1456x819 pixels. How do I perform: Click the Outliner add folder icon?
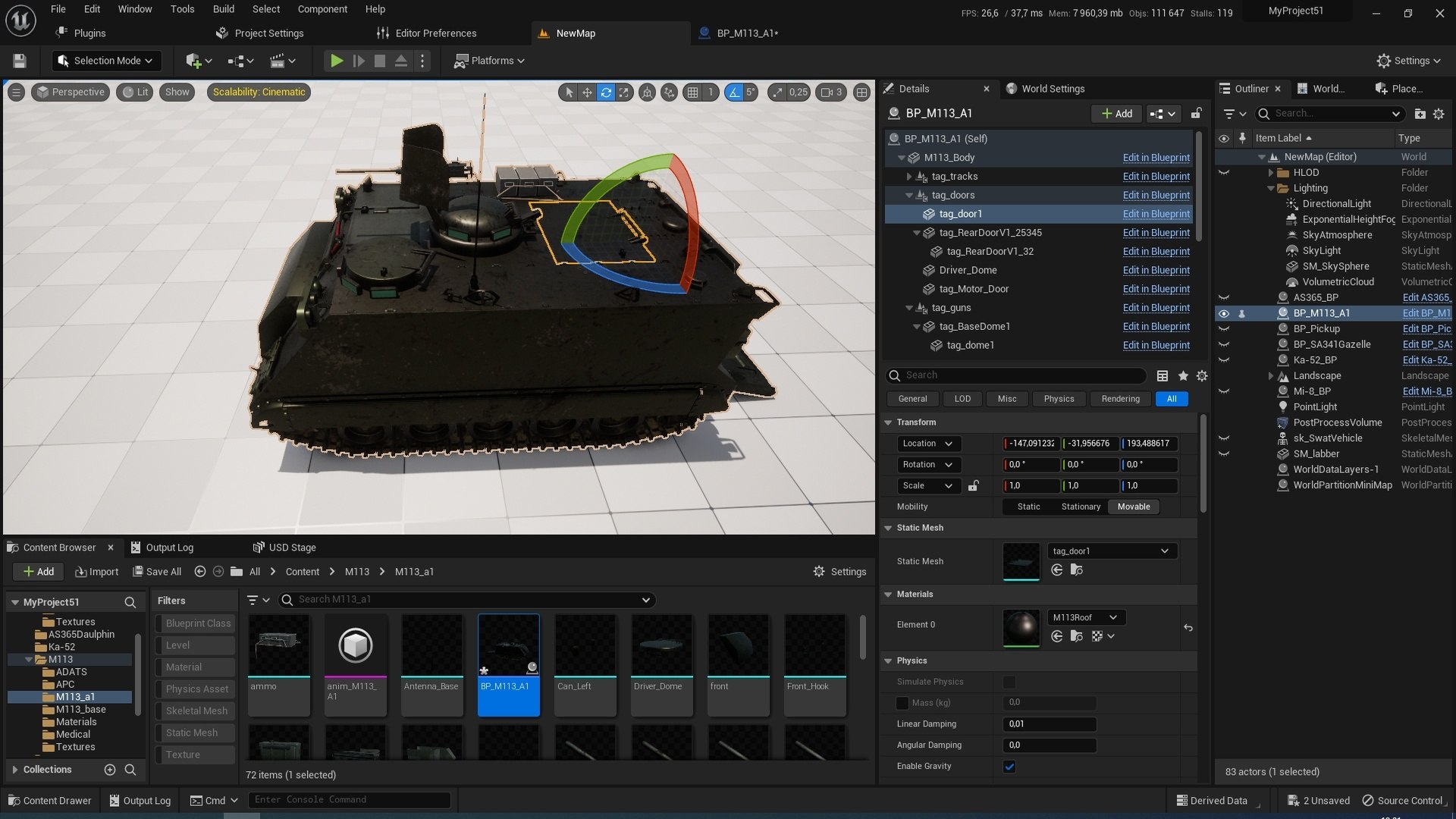click(x=1420, y=114)
